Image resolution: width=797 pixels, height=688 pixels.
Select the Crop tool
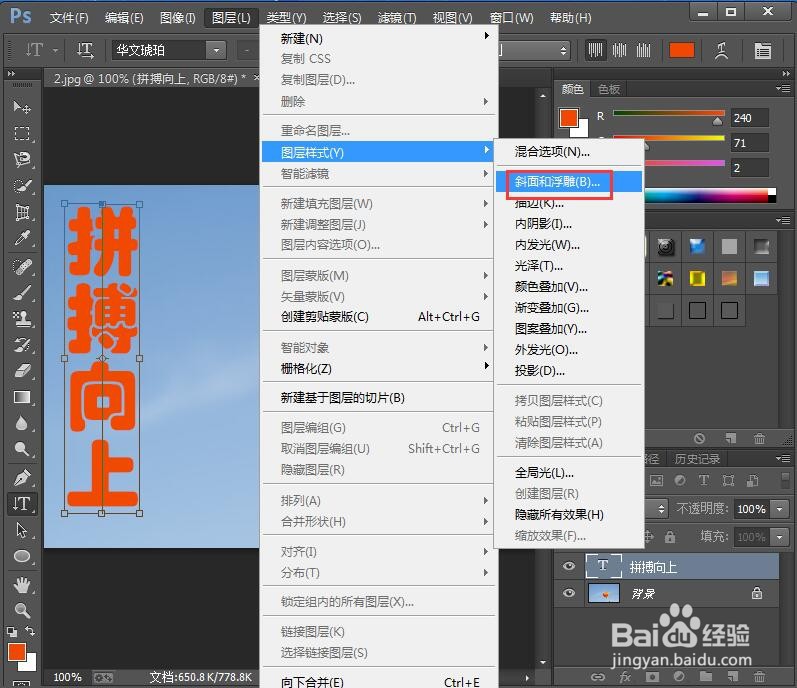[x=21, y=212]
